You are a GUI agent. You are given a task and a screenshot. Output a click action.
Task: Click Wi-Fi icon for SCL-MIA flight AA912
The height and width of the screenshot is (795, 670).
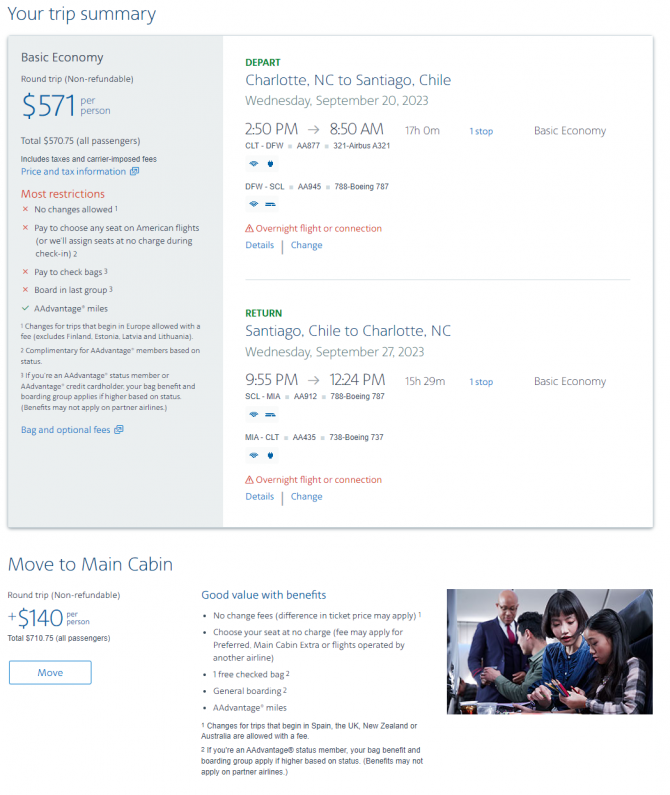(254, 414)
